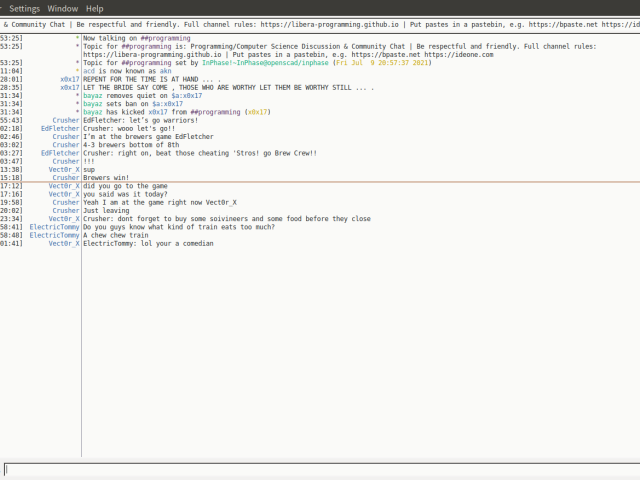Click bayaz in the 'removes quiet' line
640x480 pixels.
(93, 96)
